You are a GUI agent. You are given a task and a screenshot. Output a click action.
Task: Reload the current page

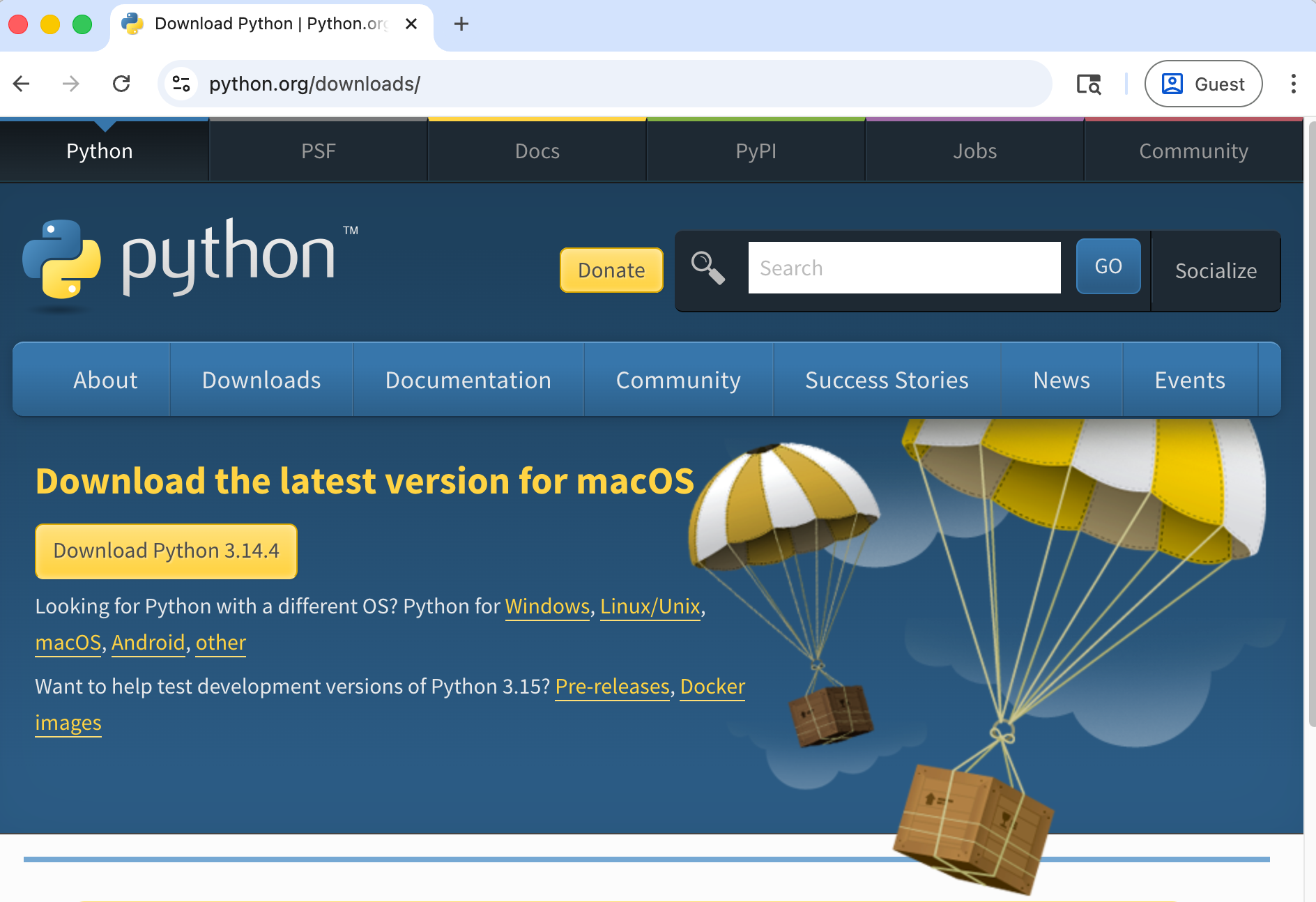point(121,84)
